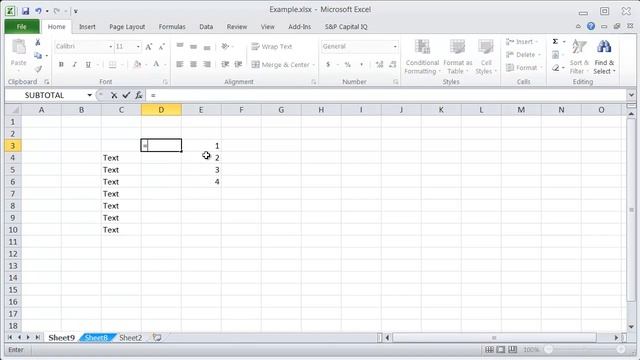Toggle Italic formatting
640x360 pixels.
74,64
